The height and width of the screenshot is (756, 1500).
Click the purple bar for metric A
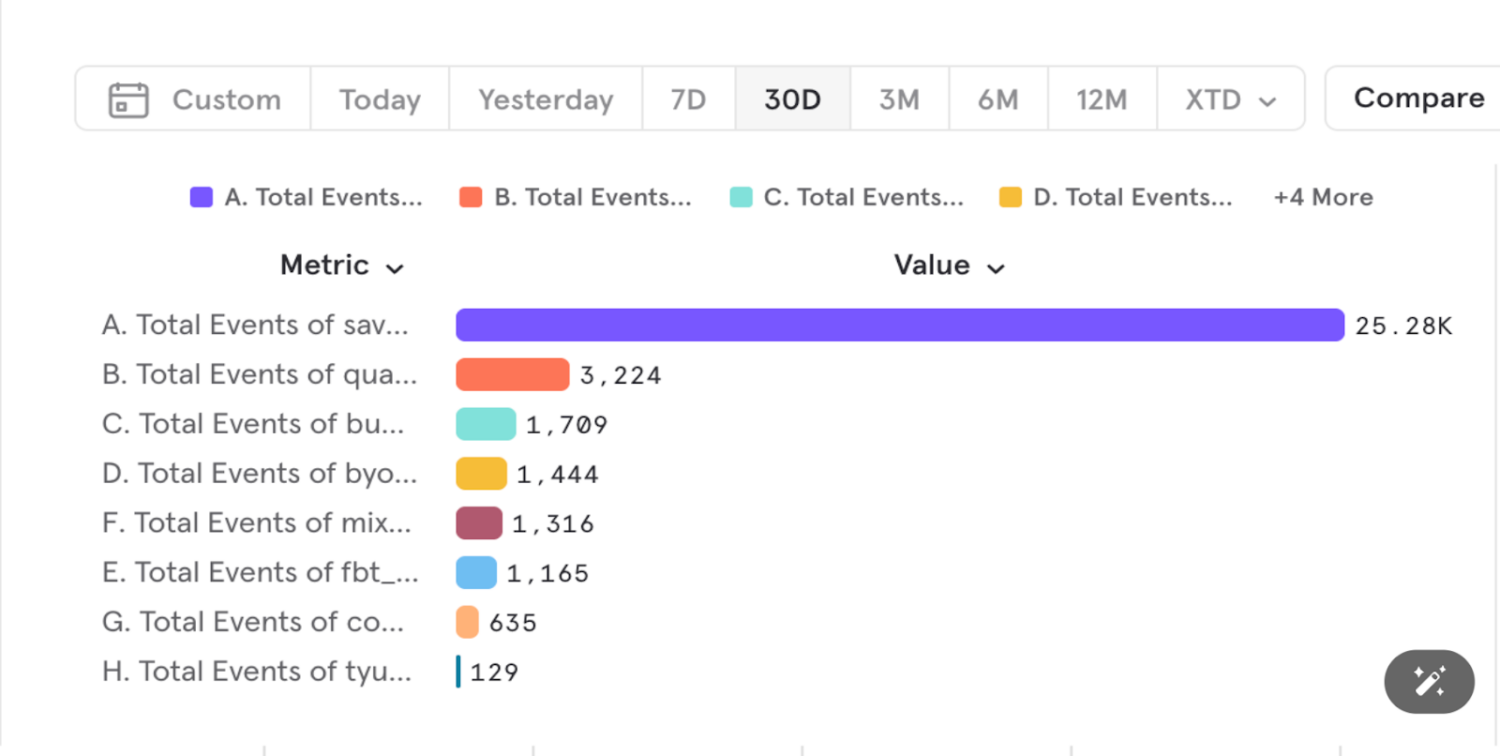(900, 324)
